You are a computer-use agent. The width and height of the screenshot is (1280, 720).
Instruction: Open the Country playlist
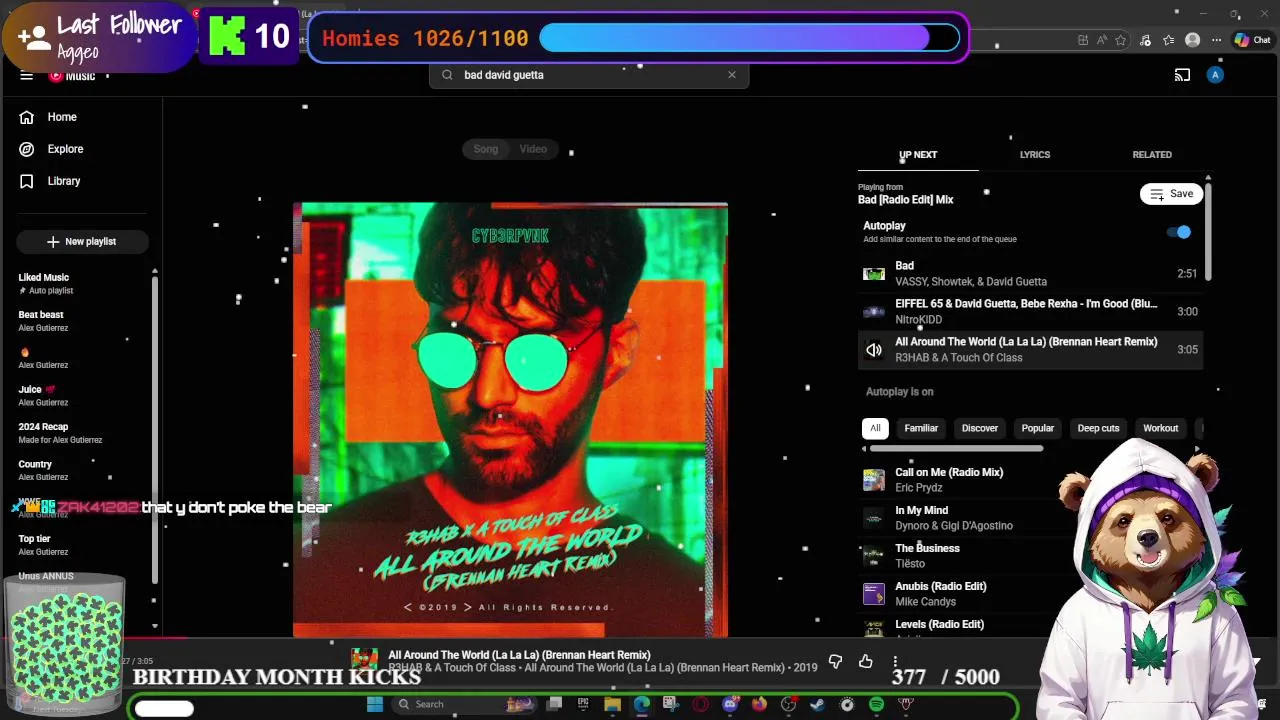click(82, 470)
